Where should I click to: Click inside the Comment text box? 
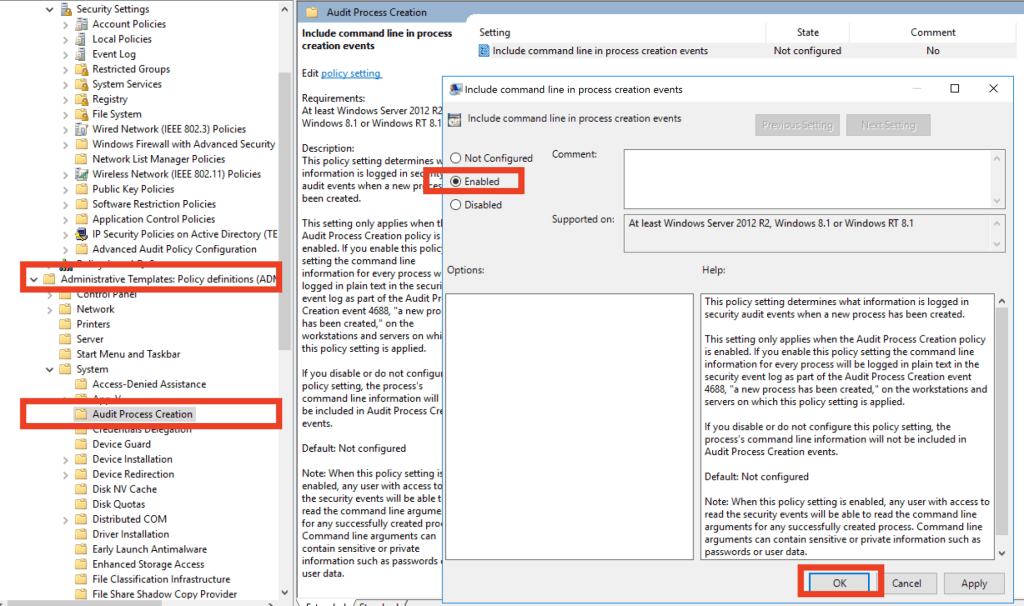coord(808,178)
